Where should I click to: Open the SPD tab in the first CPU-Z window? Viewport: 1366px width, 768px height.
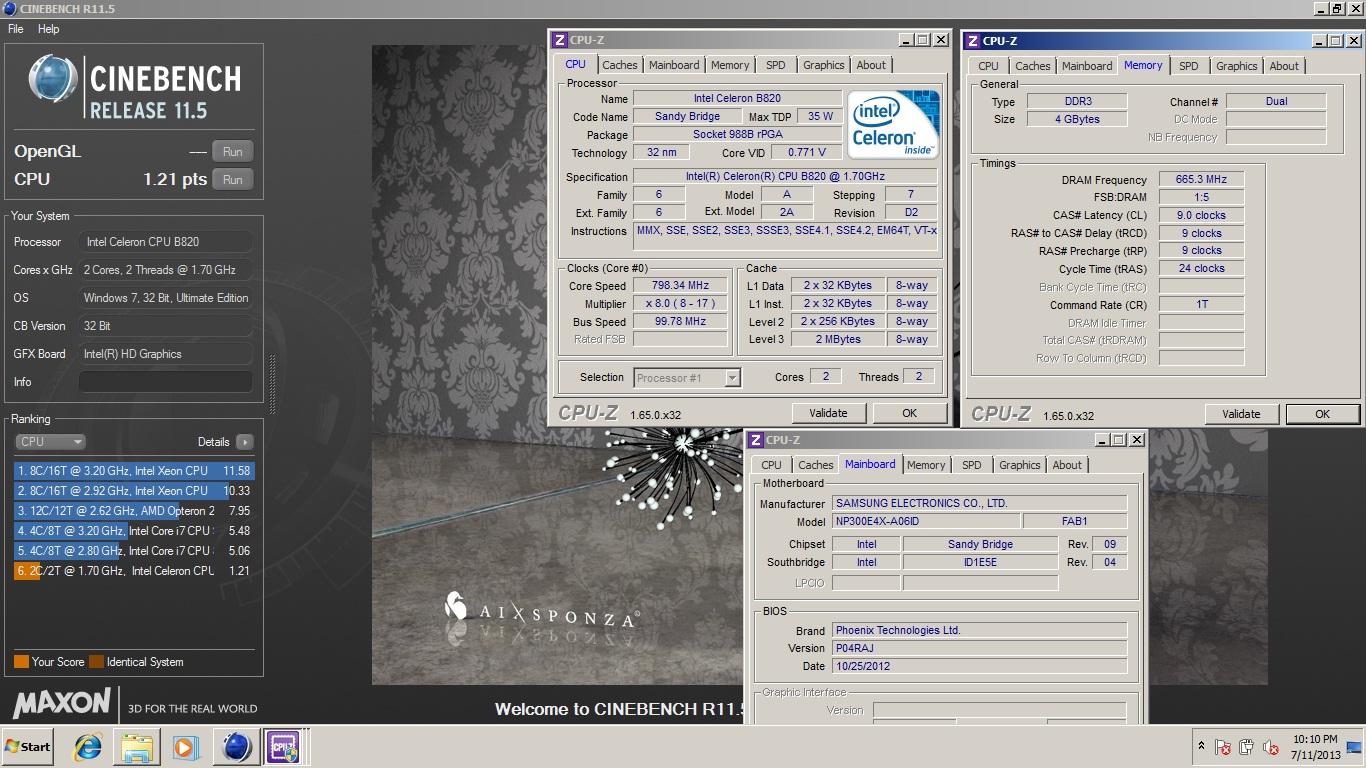[x=776, y=65]
